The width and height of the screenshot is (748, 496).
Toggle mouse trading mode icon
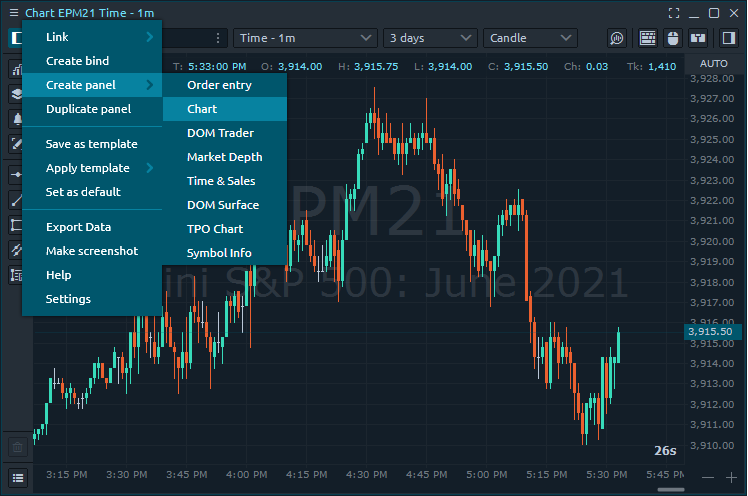[673, 38]
